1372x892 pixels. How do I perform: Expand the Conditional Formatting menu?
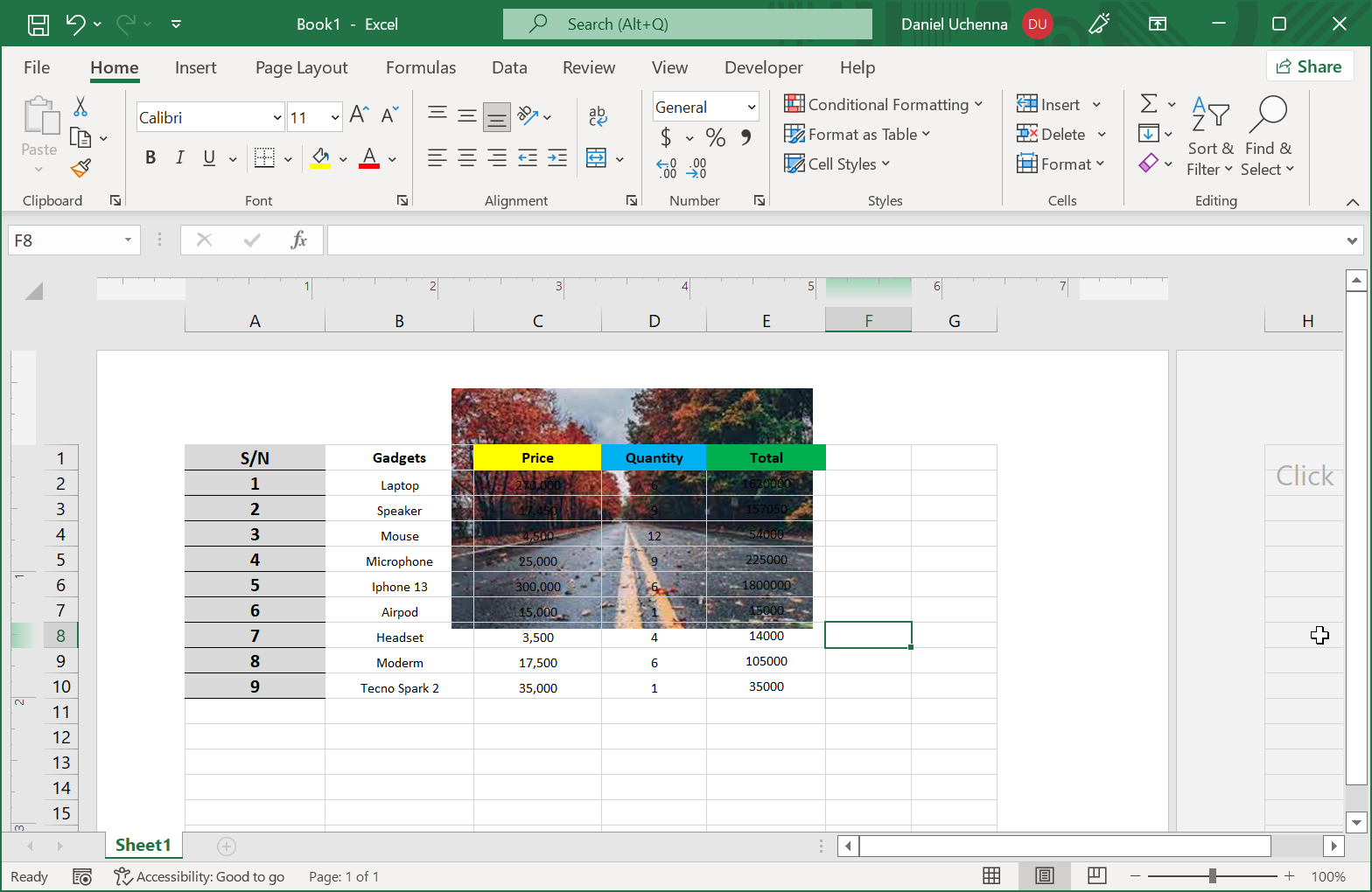(884, 105)
